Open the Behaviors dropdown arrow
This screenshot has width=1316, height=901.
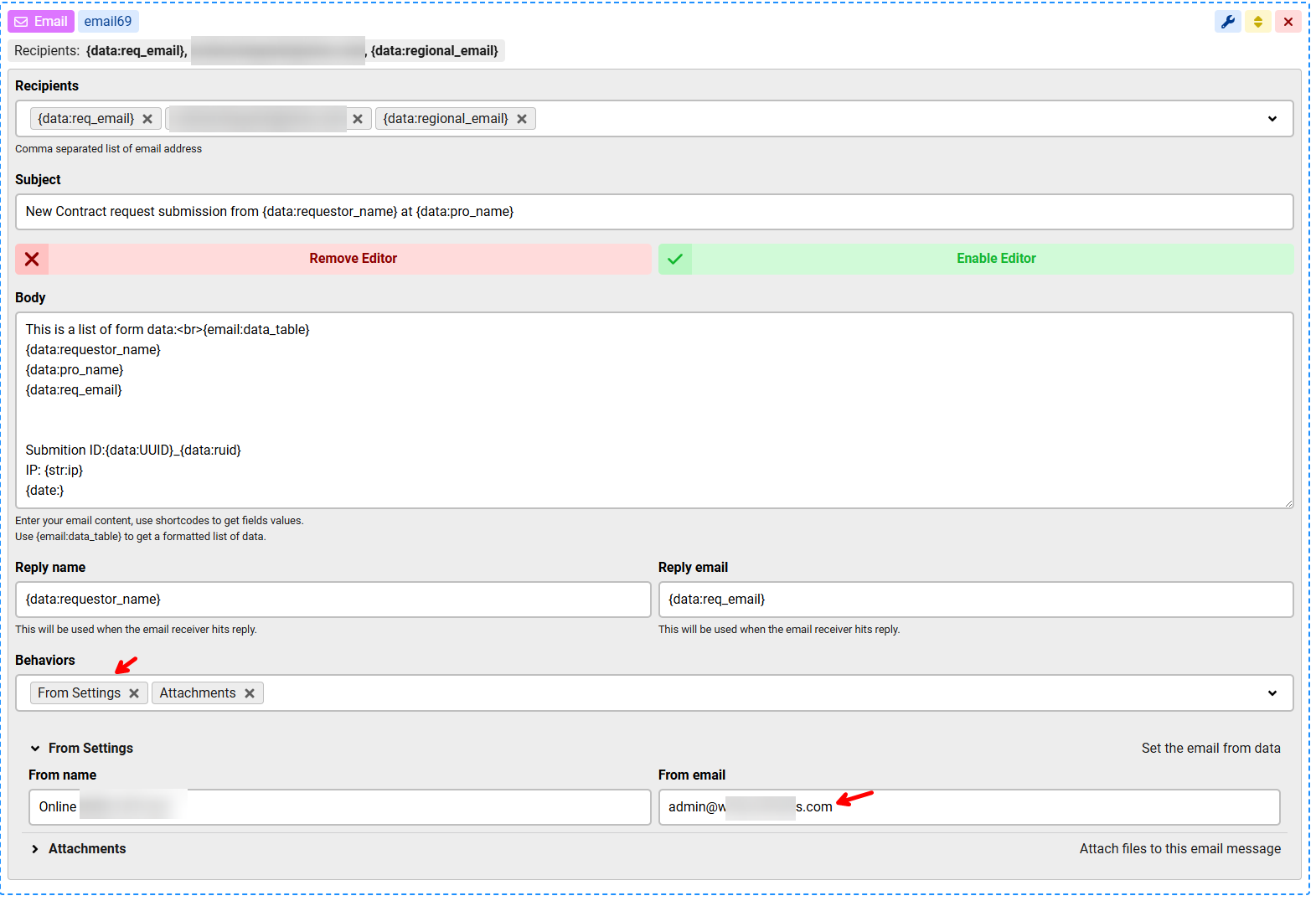(1272, 693)
